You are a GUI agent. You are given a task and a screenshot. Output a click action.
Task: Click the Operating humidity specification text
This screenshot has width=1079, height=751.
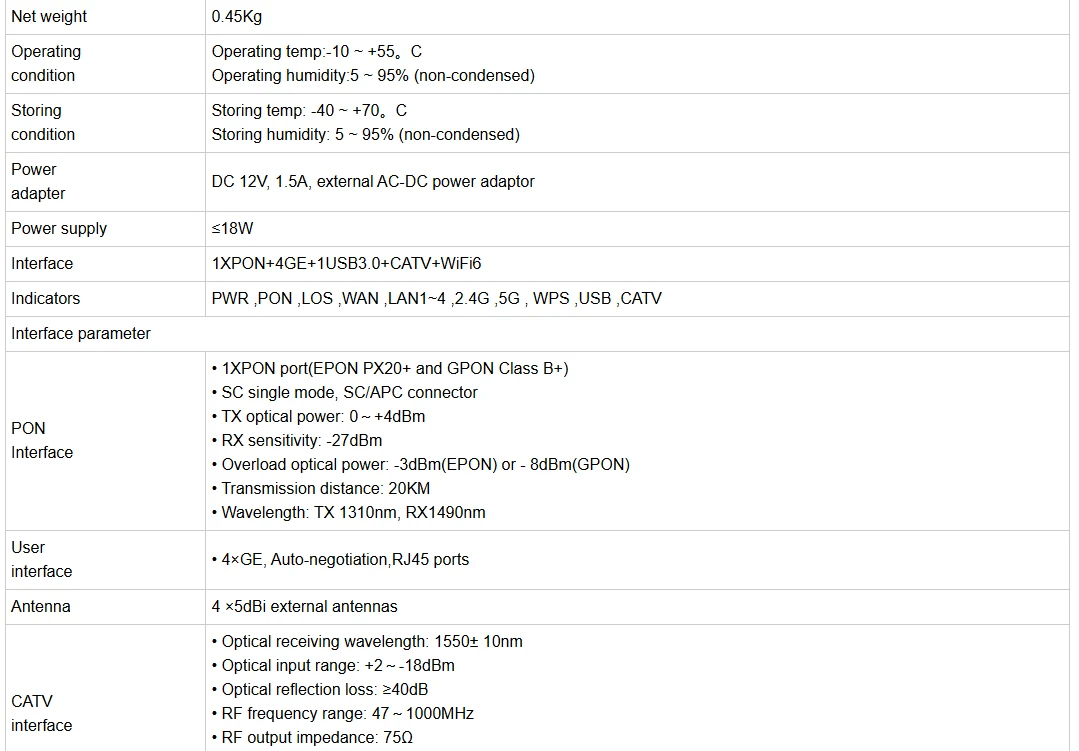pyautogui.click(x=373, y=76)
